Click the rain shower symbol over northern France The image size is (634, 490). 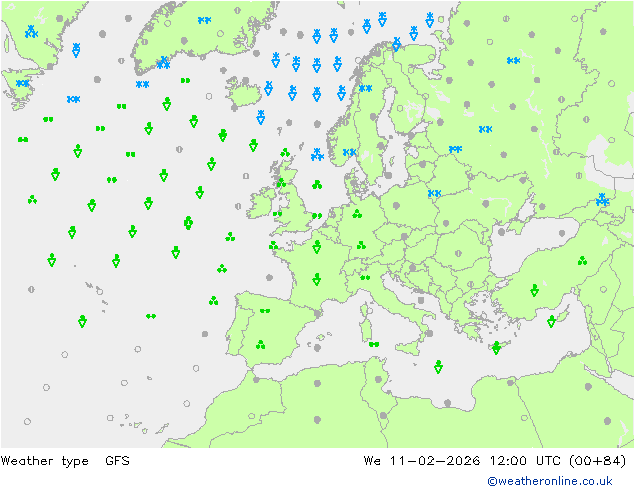coord(317,246)
